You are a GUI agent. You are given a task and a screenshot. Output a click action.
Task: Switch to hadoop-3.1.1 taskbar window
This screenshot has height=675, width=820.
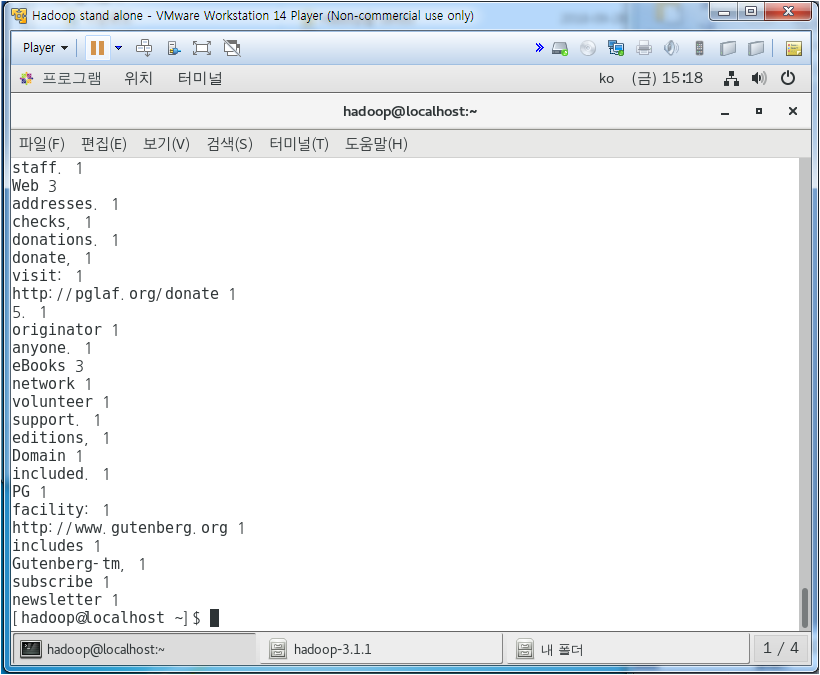381,649
